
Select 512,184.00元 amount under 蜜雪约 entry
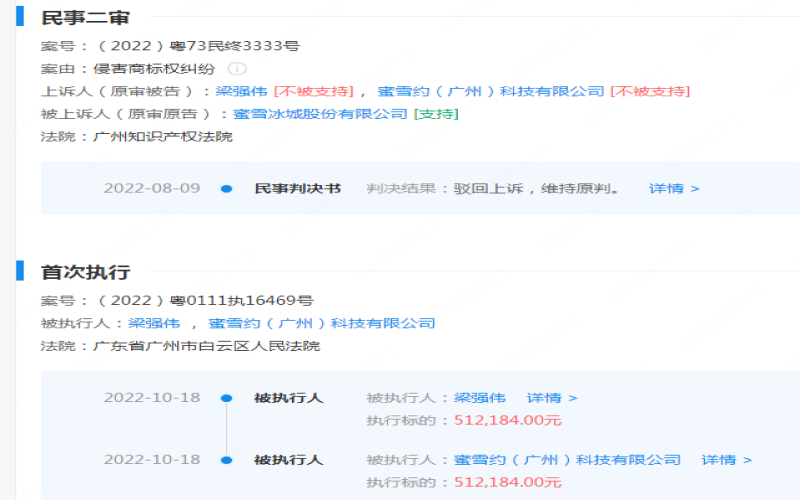pos(508,482)
